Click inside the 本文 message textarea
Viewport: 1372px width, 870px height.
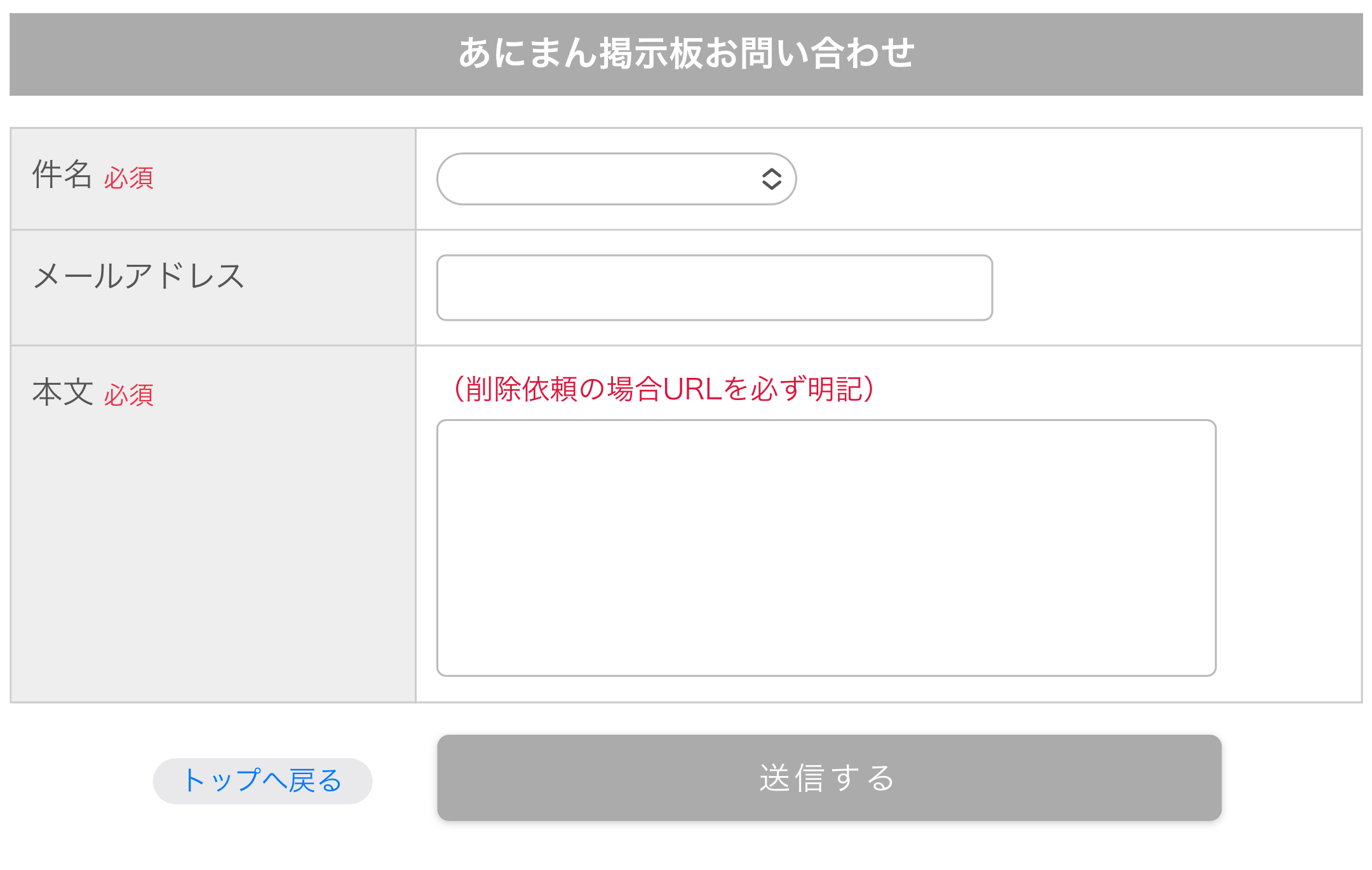[826, 547]
